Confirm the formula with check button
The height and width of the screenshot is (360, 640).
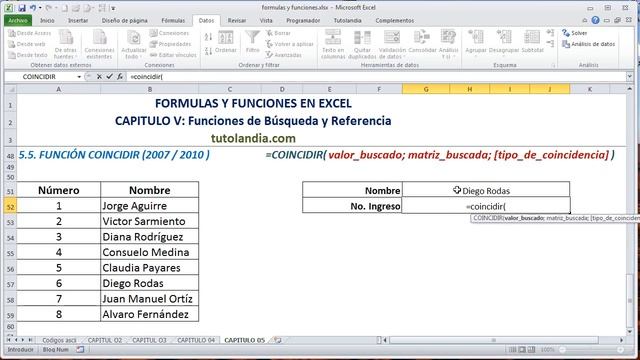point(109,77)
